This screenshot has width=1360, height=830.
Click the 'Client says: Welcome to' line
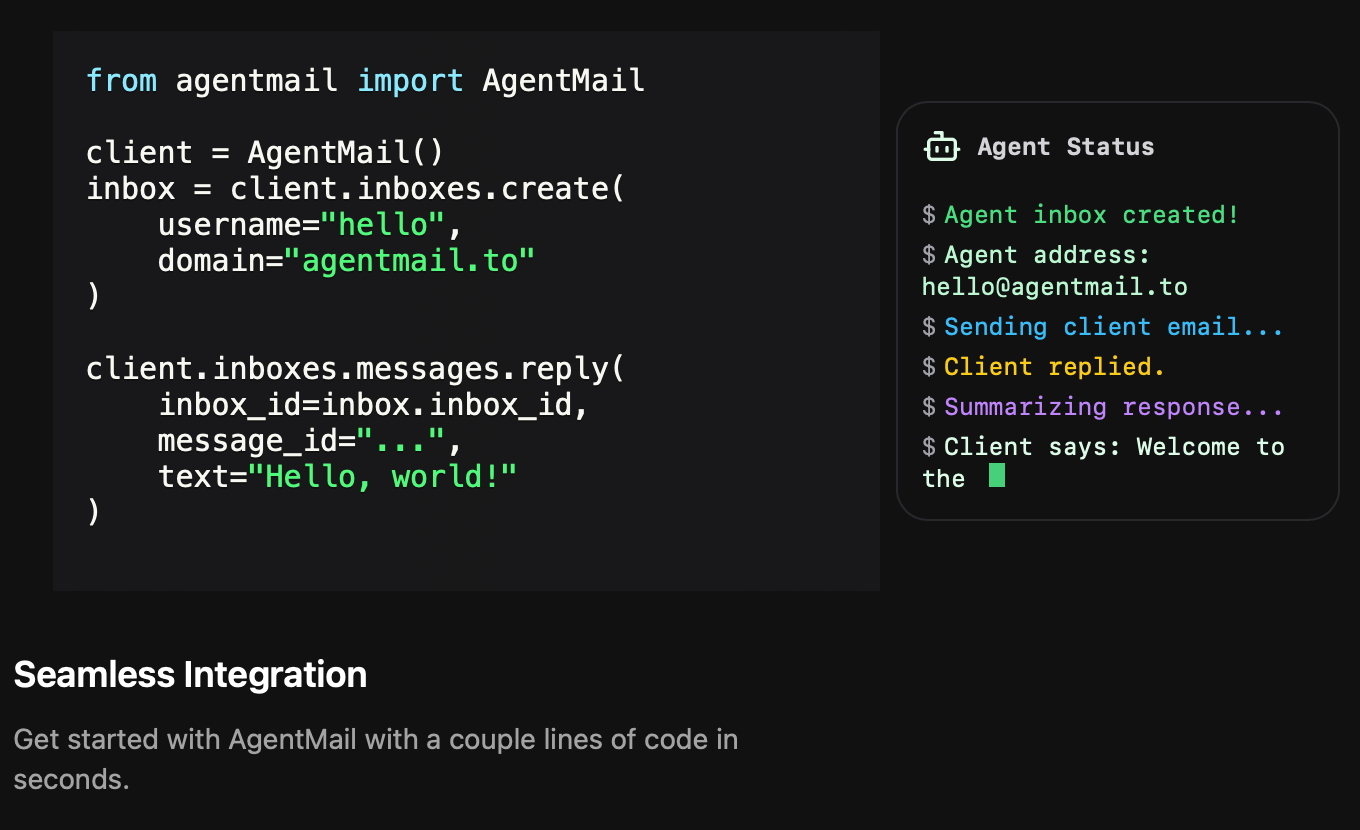[x=1113, y=447]
